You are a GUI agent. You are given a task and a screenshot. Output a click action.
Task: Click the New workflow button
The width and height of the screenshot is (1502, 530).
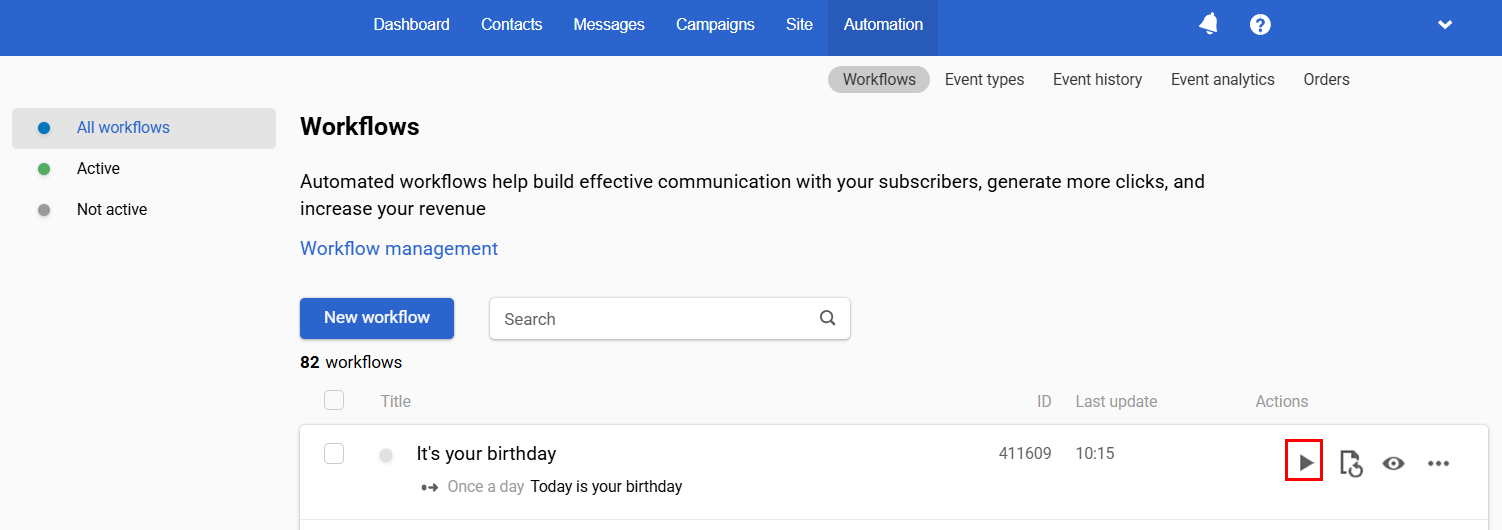point(377,318)
